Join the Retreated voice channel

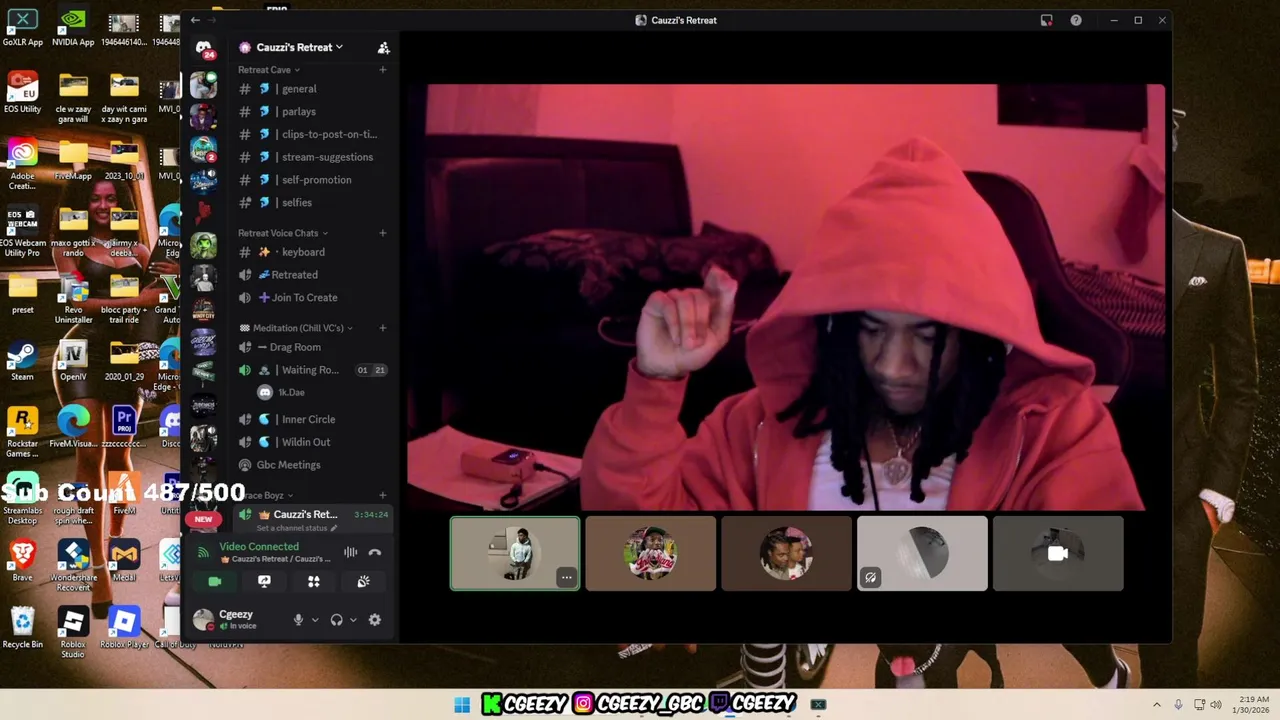pyautogui.click(x=313, y=275)
